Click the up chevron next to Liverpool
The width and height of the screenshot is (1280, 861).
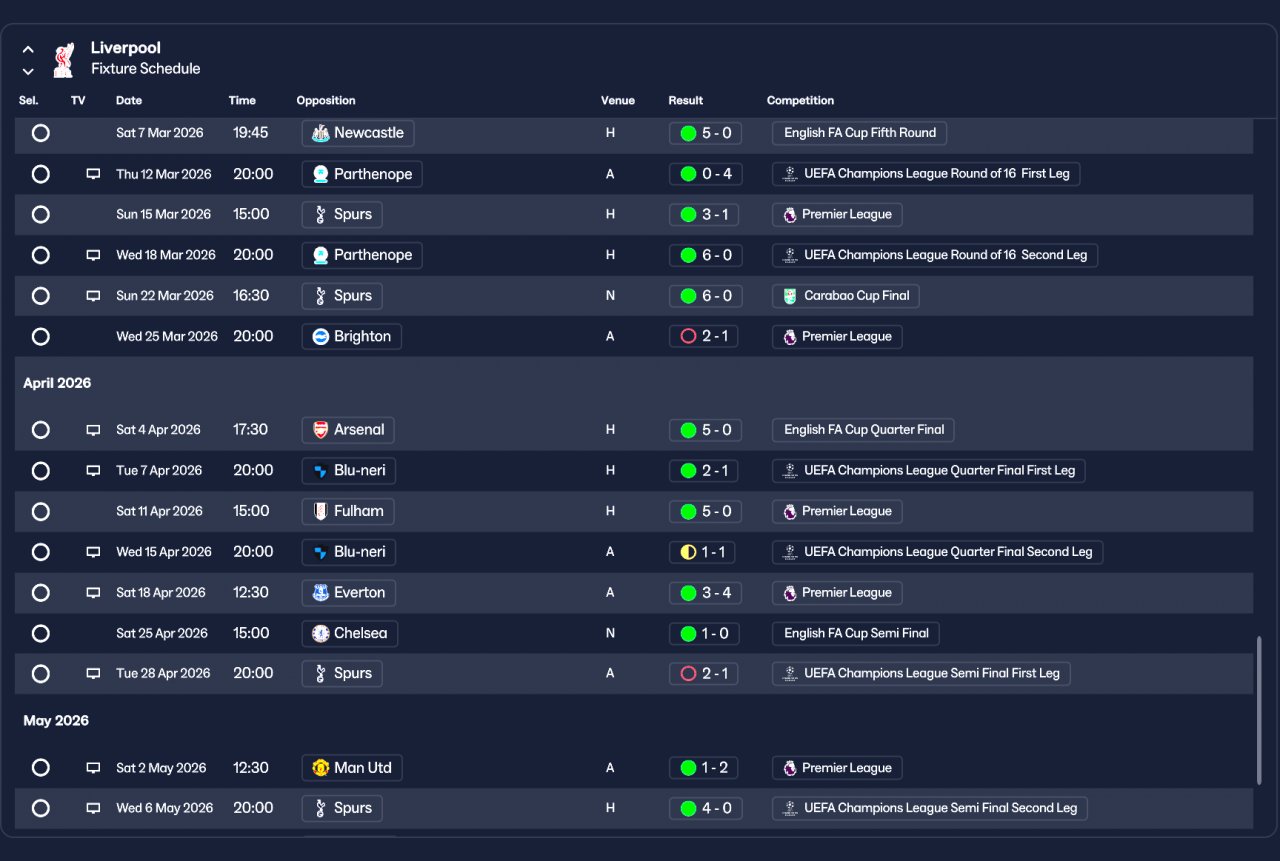click(28, 49)
